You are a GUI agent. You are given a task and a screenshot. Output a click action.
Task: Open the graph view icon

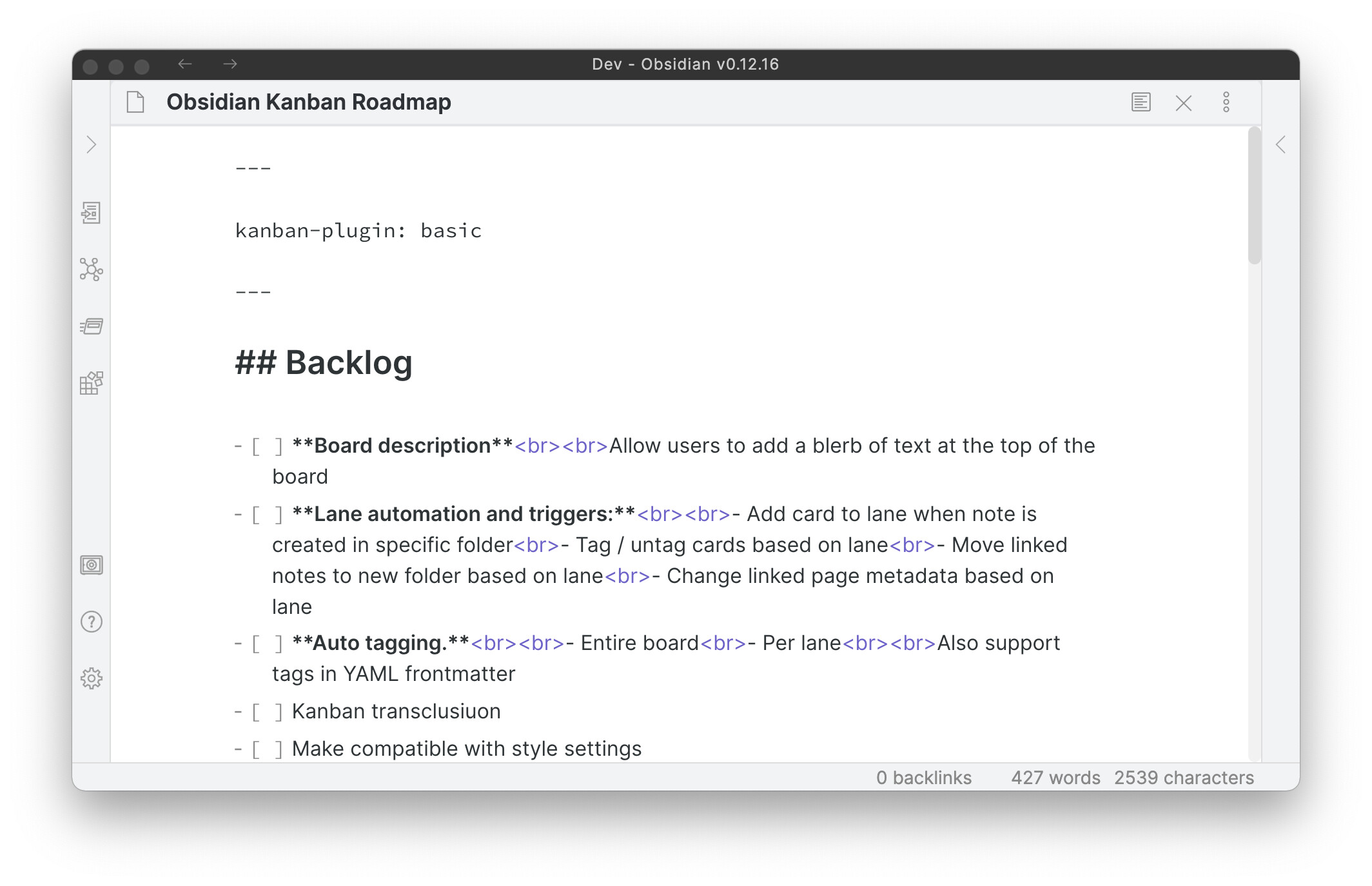click(x=91, y=270)
